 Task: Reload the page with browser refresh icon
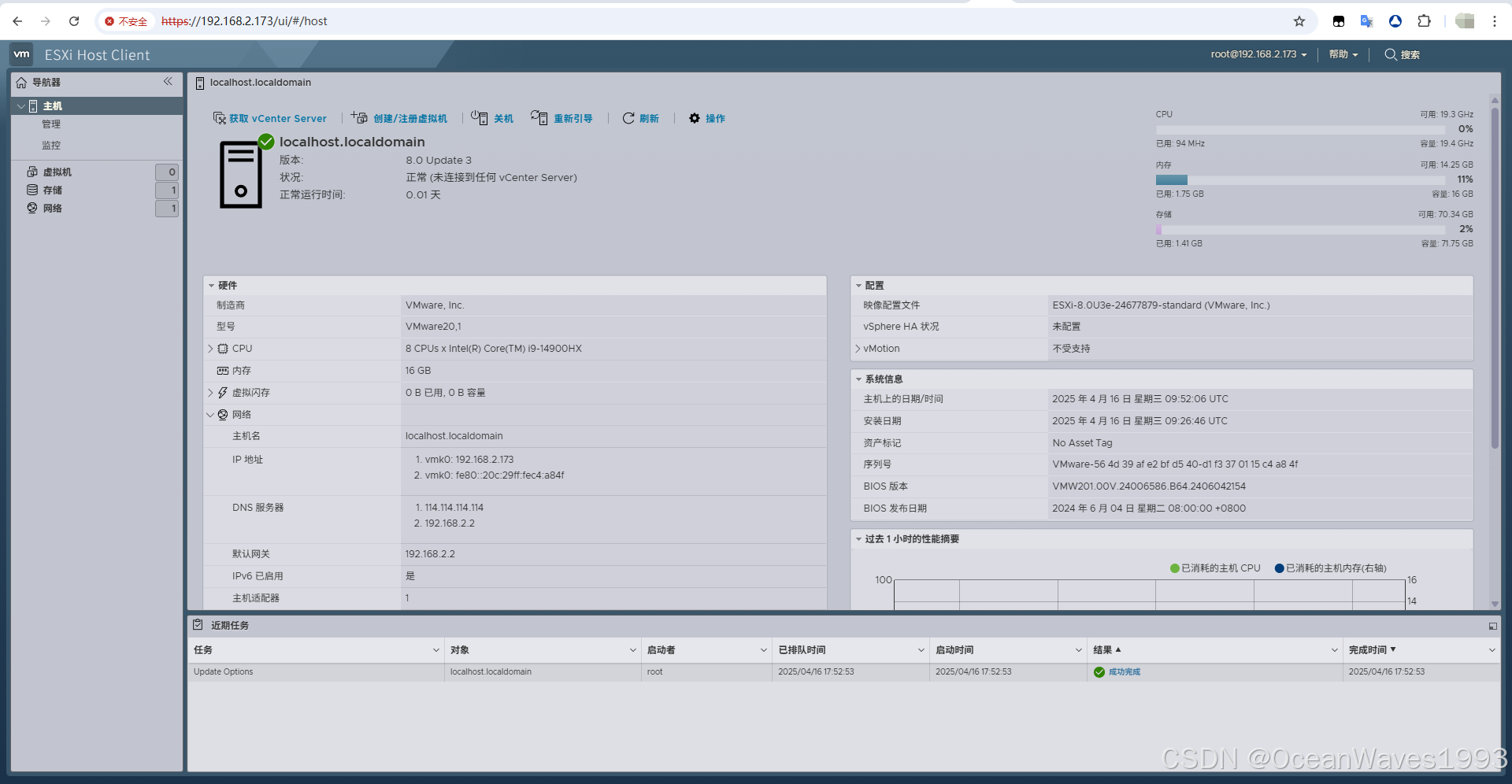tap(74, 21)
